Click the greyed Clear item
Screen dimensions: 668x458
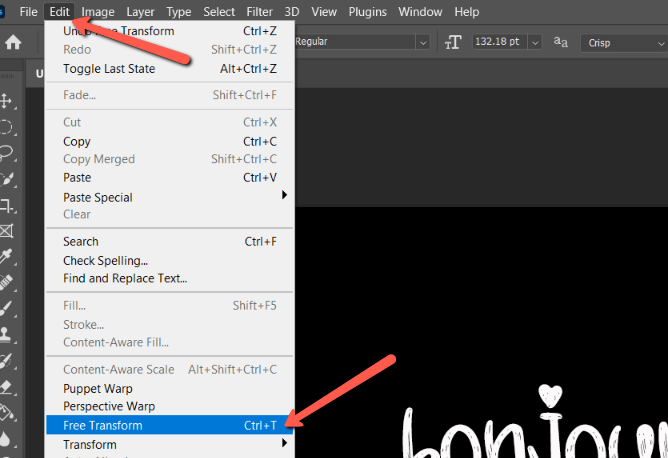click(x=170, y=214)
